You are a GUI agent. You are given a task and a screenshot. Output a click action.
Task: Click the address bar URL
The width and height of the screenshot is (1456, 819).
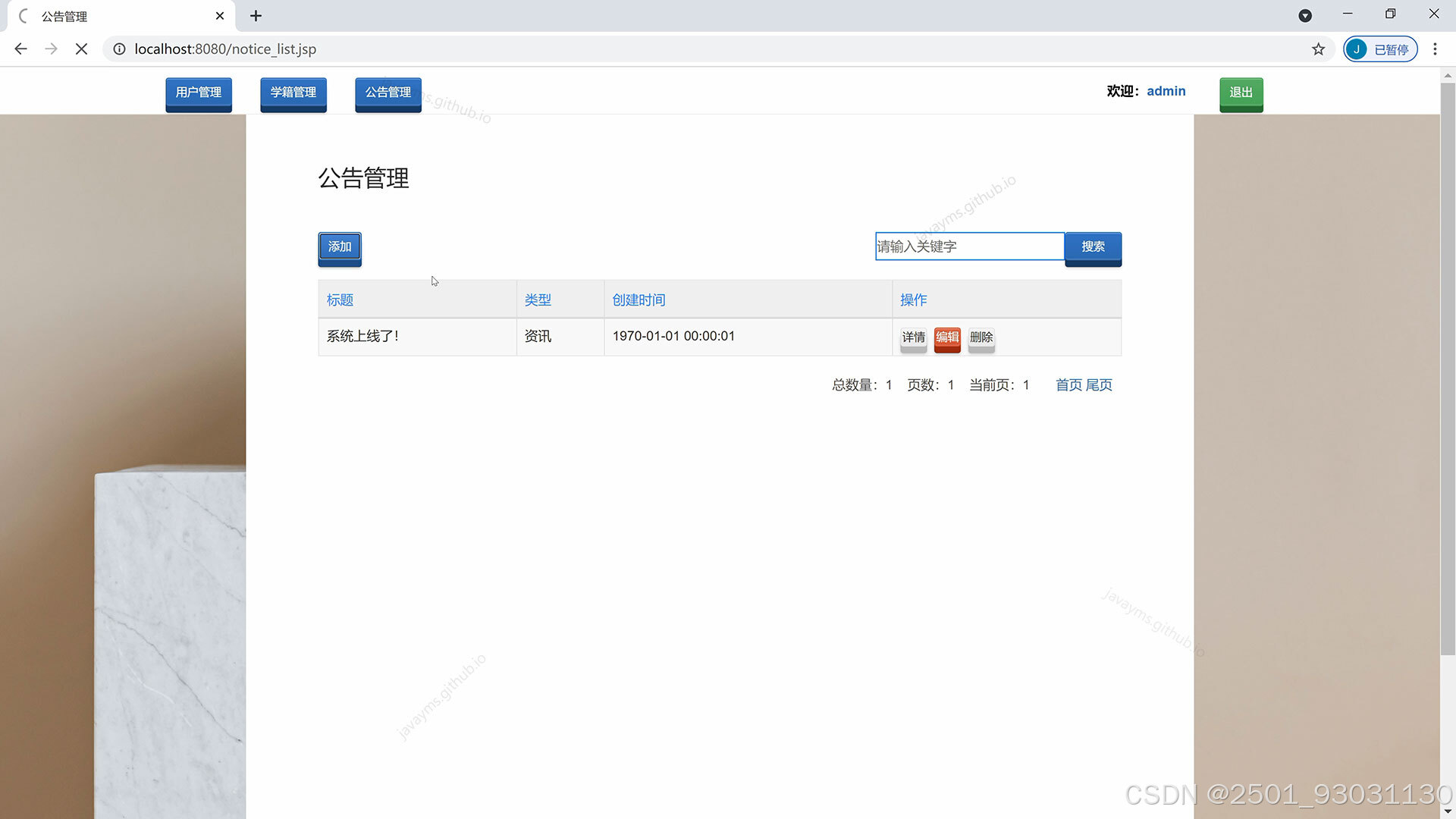[x=225, y=49]
